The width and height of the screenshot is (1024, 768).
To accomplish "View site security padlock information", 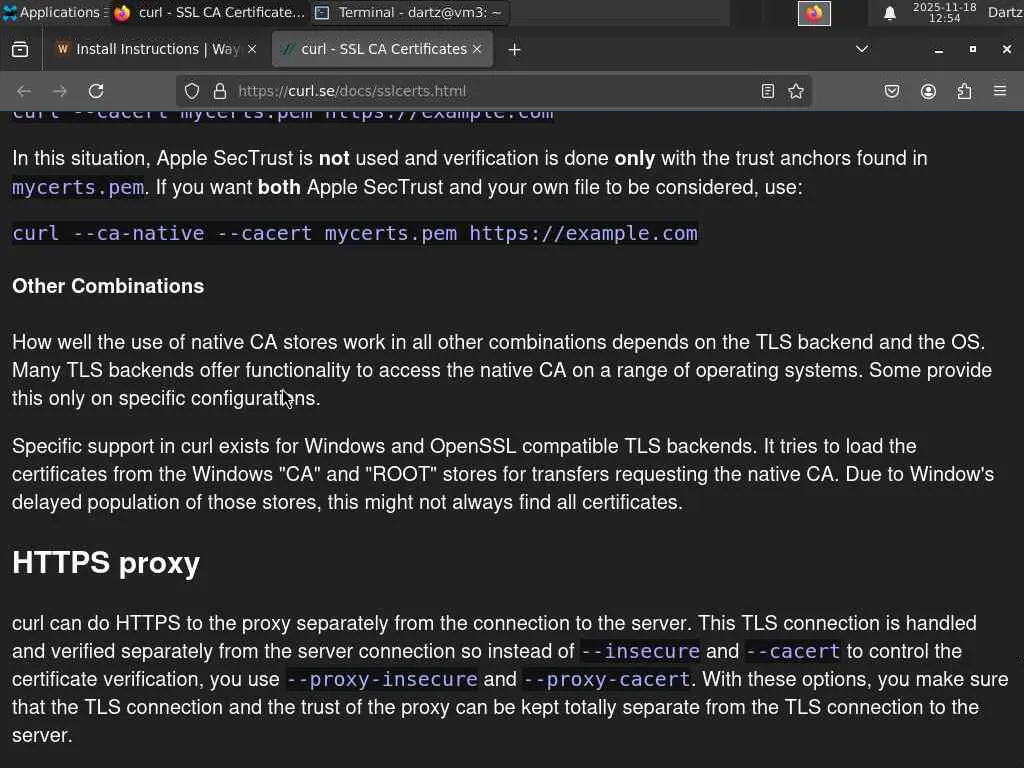I will pyautogui.click(x=220, y=91).
